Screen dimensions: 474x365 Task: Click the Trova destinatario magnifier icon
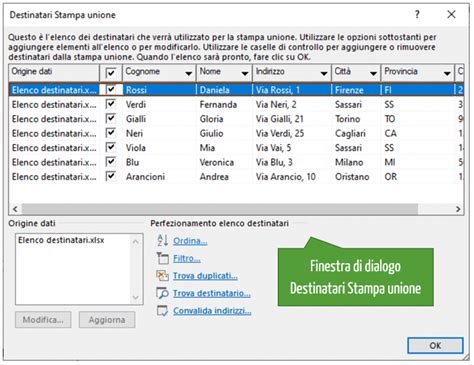pos(162,293)
